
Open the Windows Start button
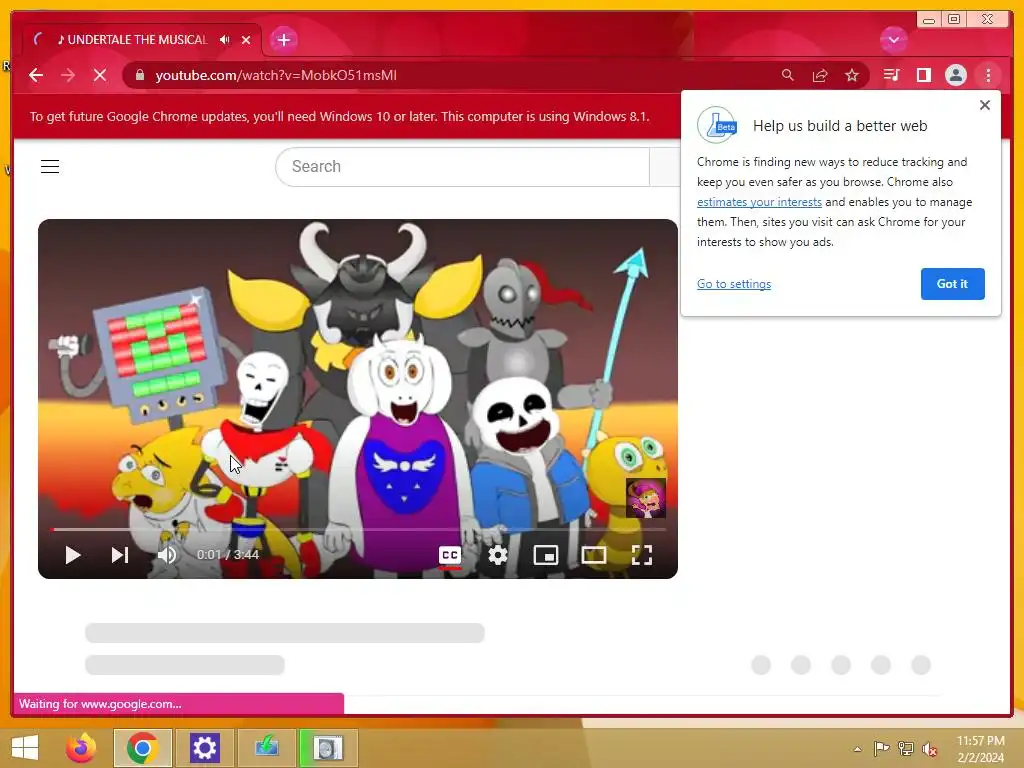25,748
